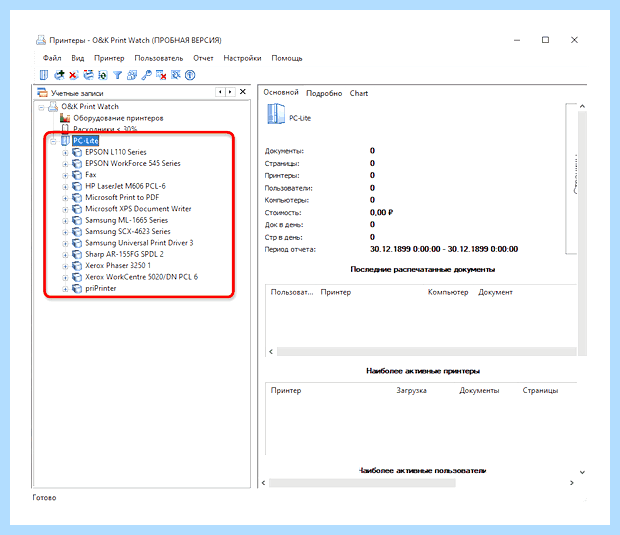The height and width of the screenshot is (535, 620).
Task: Expand the Microsoft Print to PDF node
Action: [65, 198]
